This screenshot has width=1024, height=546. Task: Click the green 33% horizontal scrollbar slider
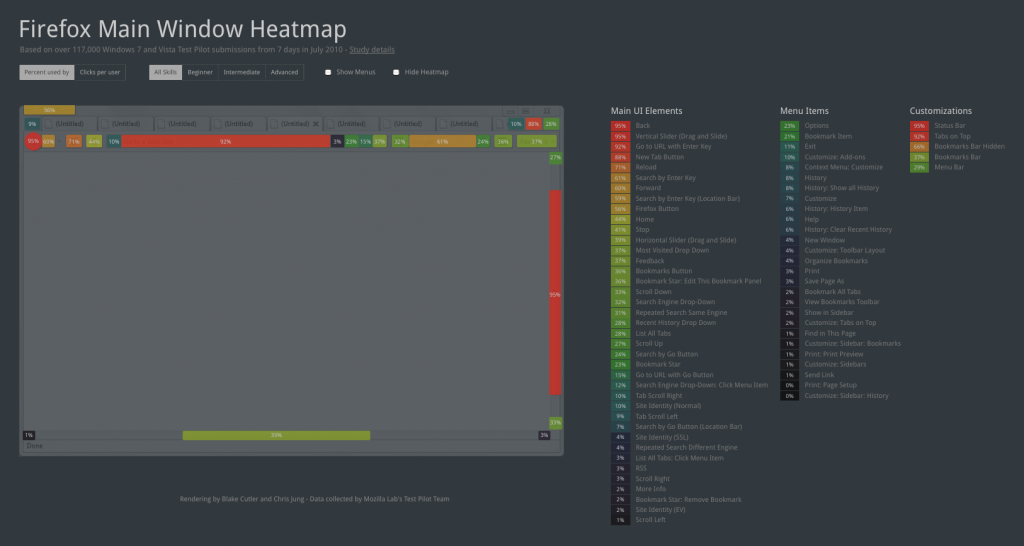point(276,435)
